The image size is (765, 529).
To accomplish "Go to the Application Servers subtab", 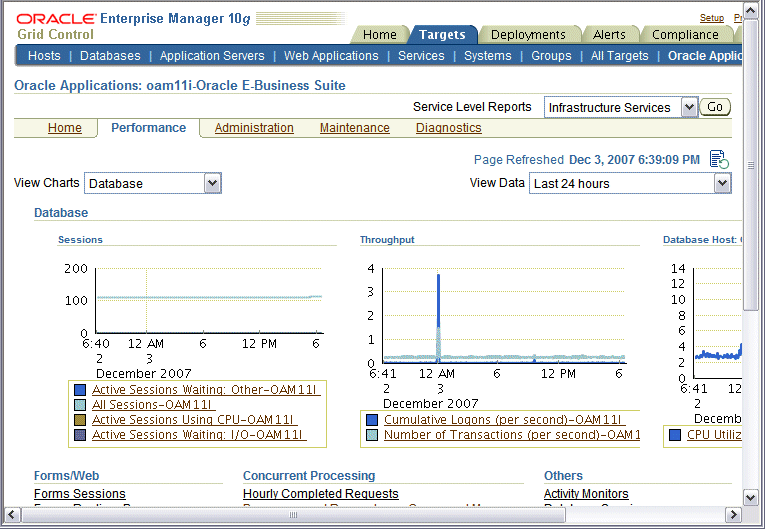I will (212, 56).
